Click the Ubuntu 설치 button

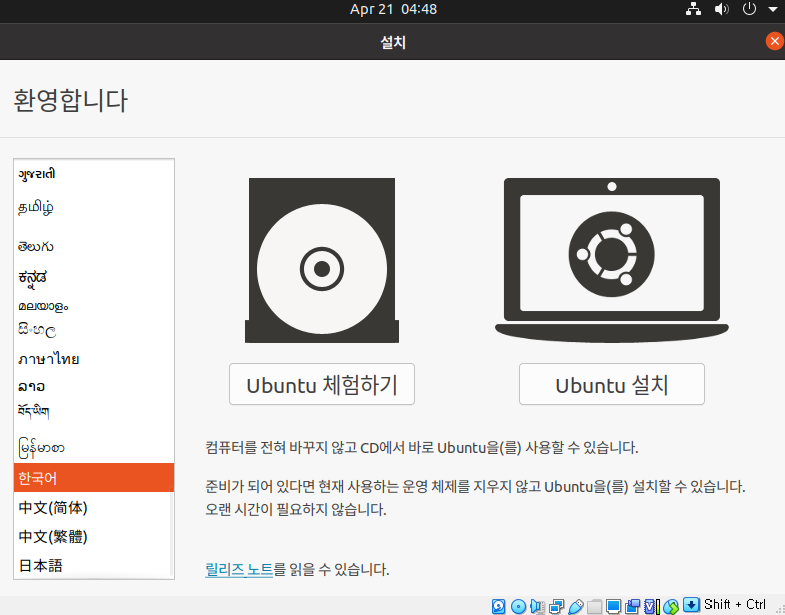coord(612,384)
